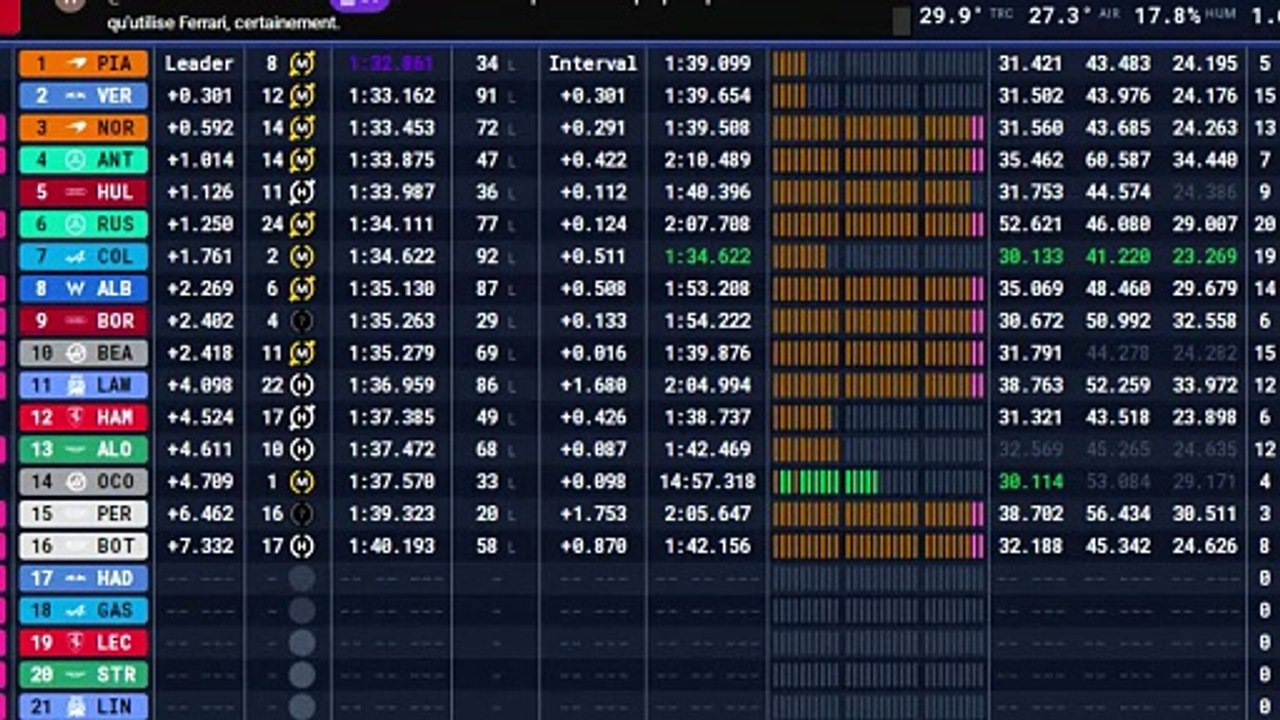1280x720 pixels.
Task: Click the green last lap 1:34.622
Action: point(707,257)
